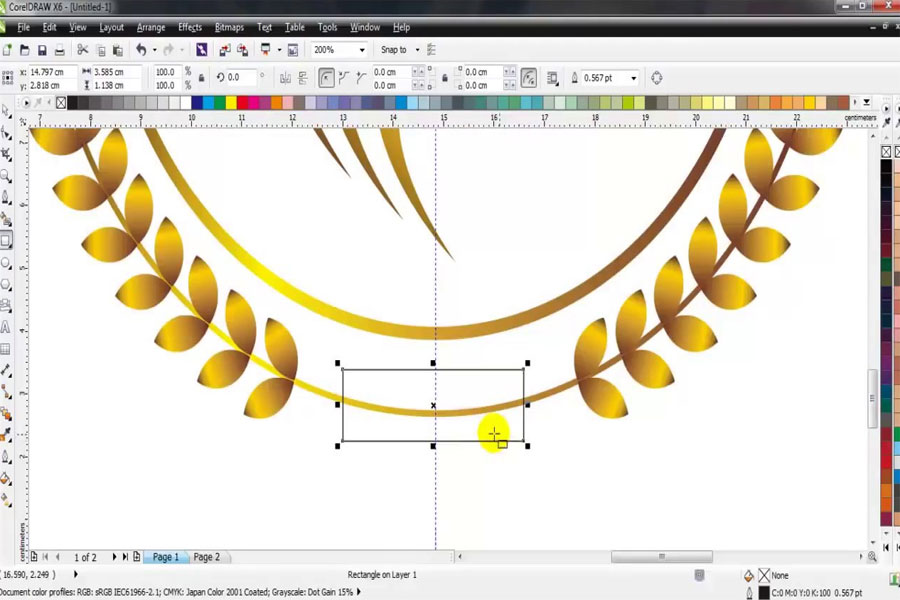Open outline width 0.567 pt dropdown
The image size is (900, 600).
coord(634,78)
